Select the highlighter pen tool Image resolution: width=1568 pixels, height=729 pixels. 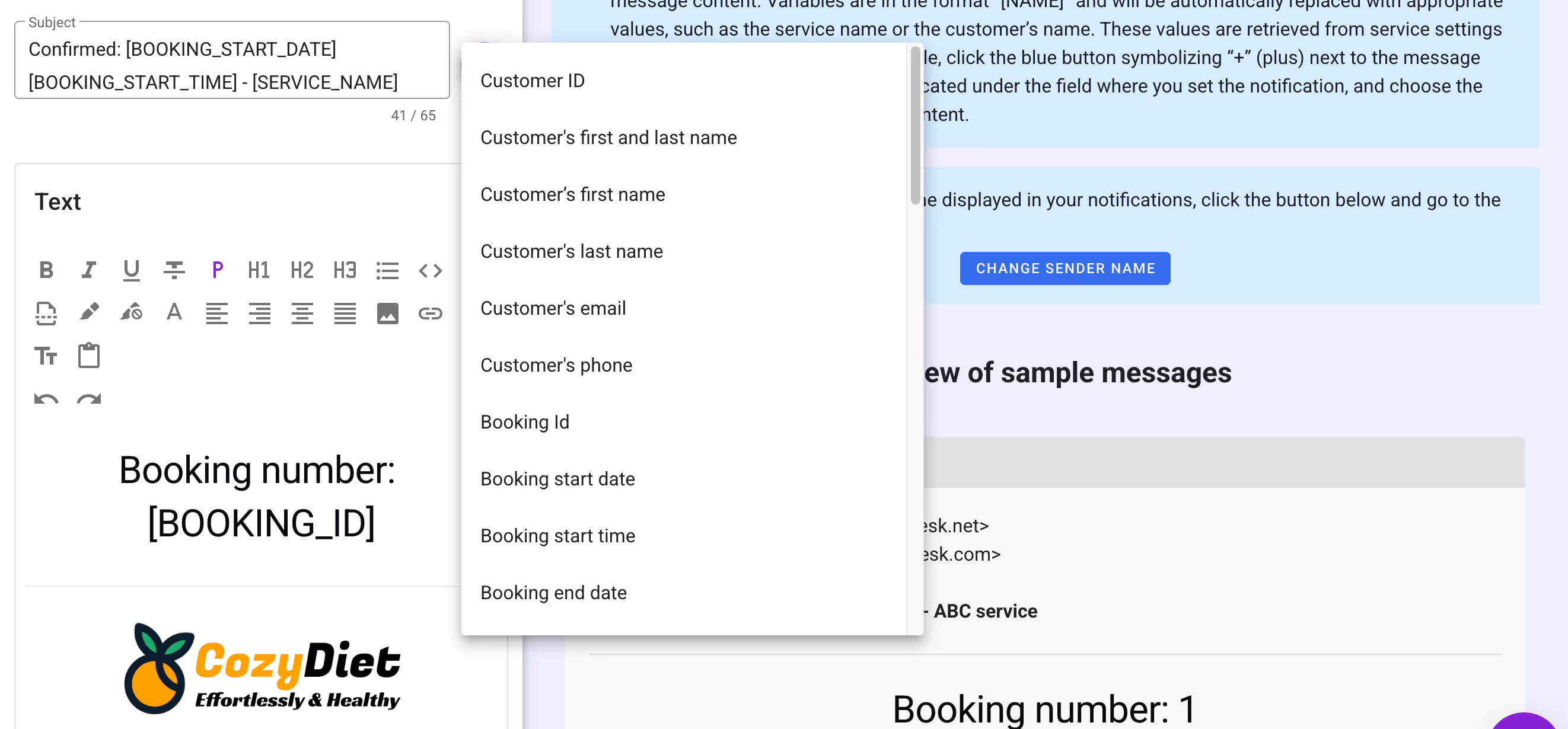tap(89, 313)
